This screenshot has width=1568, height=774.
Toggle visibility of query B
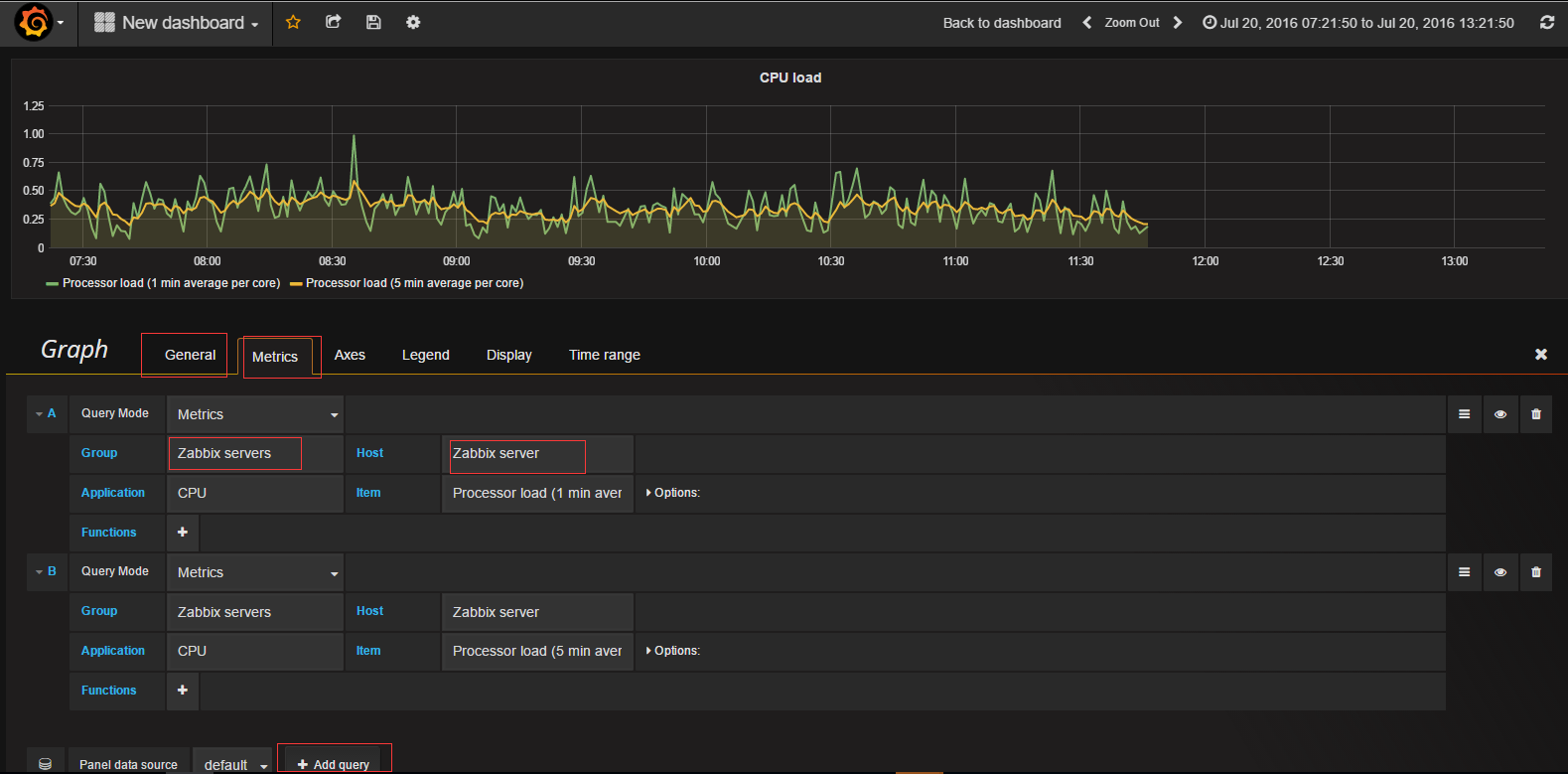pyautogui.click(x=1500, y=572)
